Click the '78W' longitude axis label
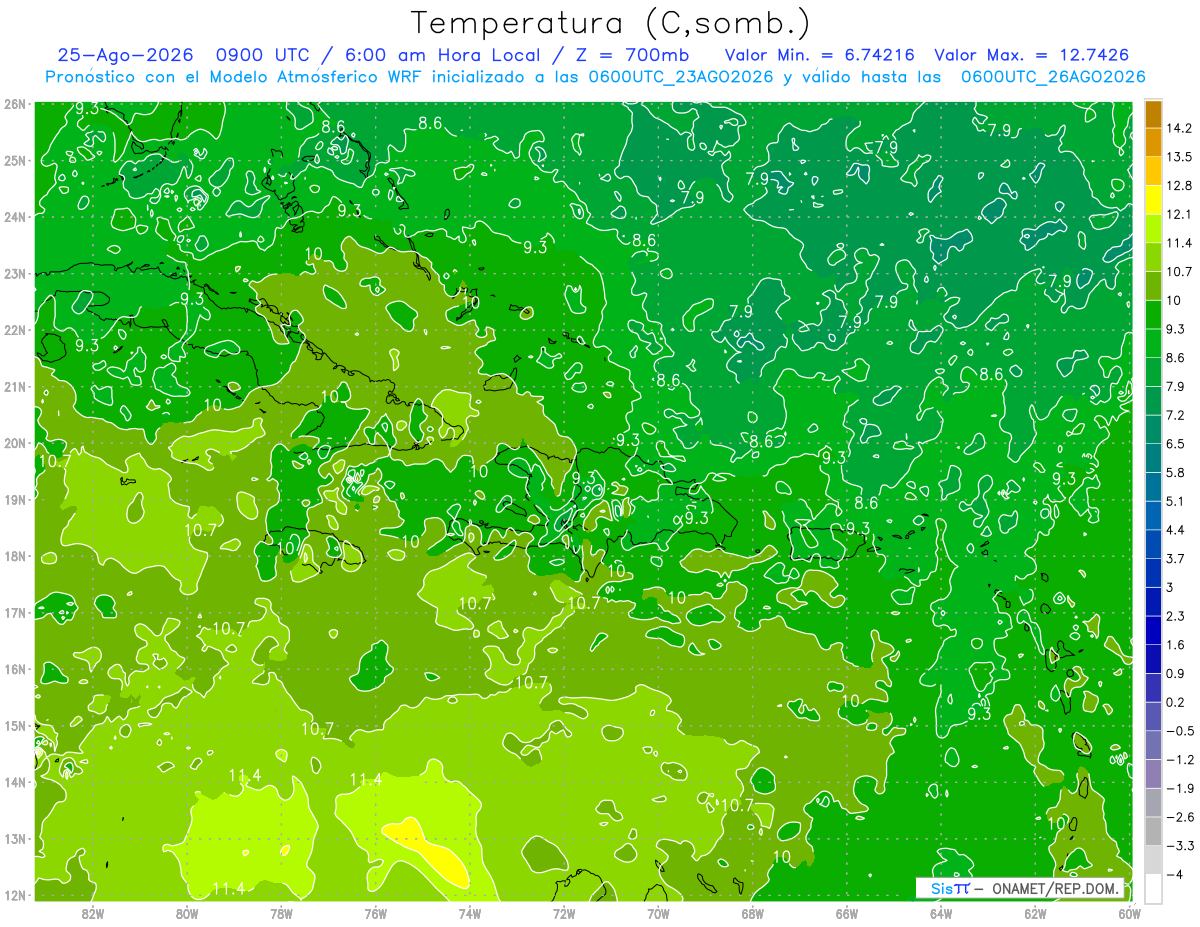This screenshot has height=927, width=1200. (282, 913)
